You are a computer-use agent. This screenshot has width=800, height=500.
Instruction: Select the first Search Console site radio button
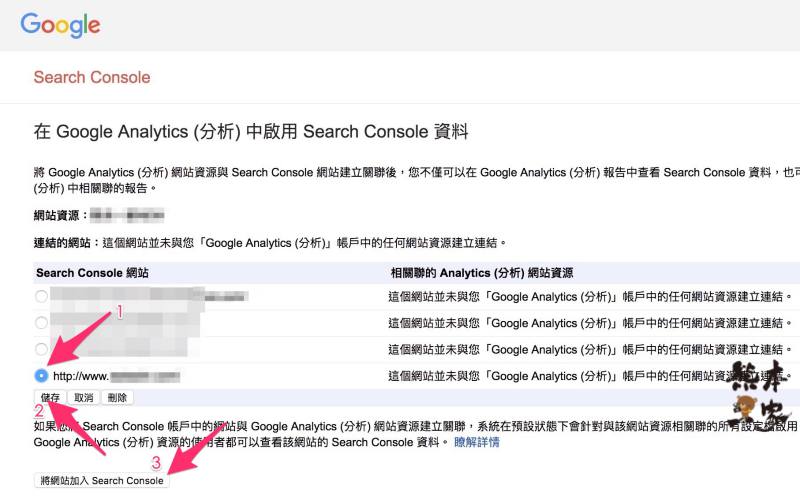41,296
